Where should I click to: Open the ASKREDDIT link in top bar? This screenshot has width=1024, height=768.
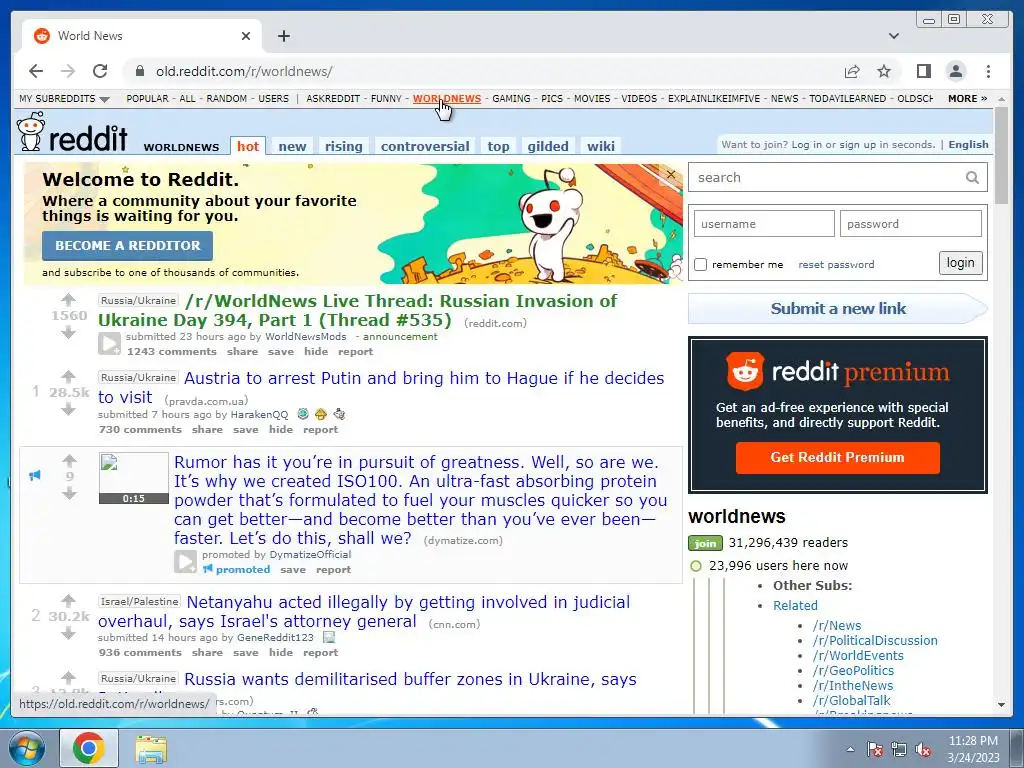pos(333,99)
